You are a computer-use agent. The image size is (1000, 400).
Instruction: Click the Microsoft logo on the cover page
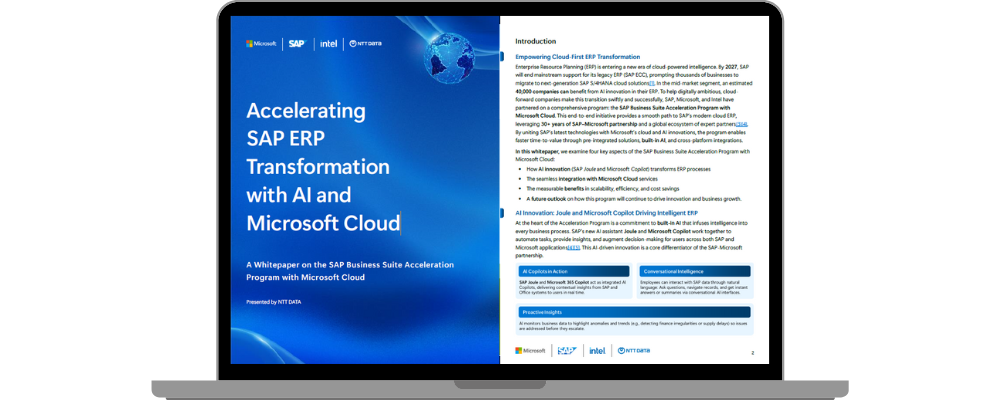[x=261, y=43]
